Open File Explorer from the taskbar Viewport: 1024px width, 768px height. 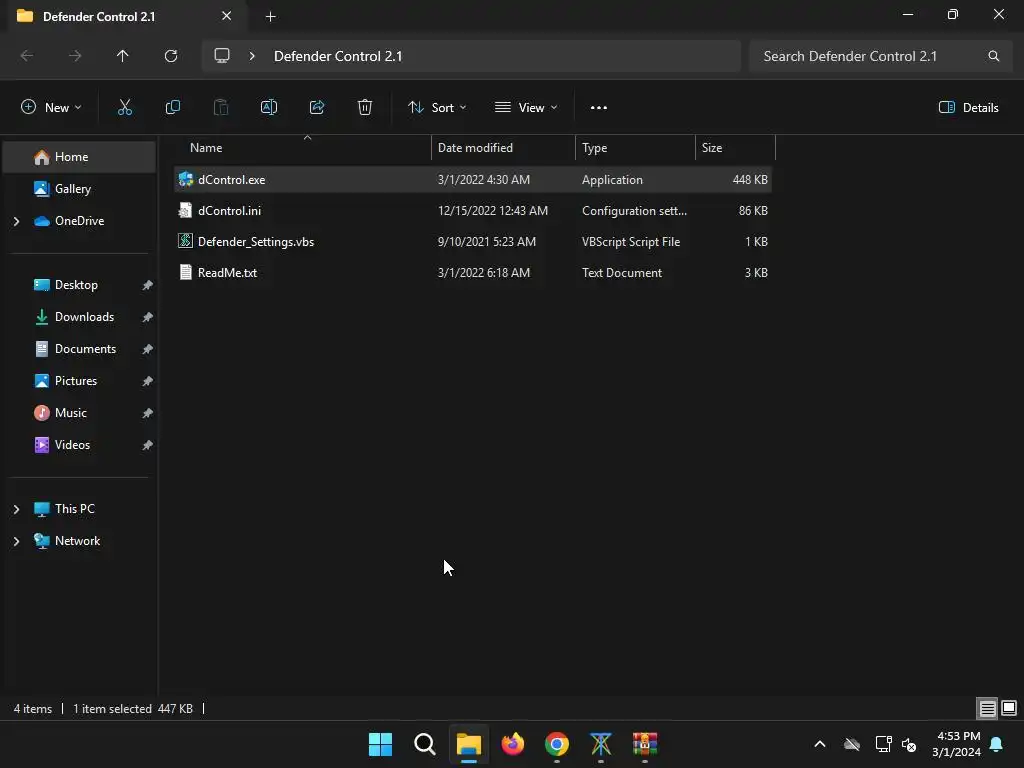pyautogui.click(x=468, y=744)
